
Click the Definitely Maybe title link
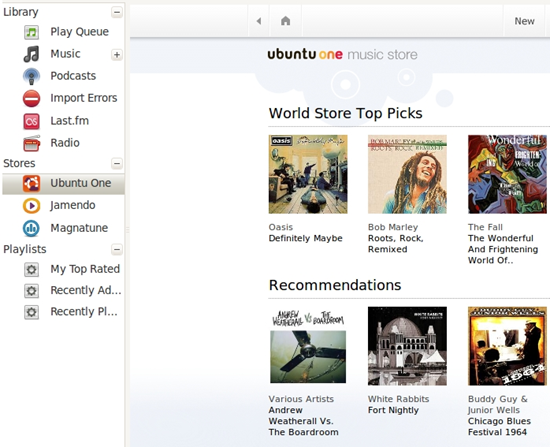pyautogui.click(x=306, y=239)
